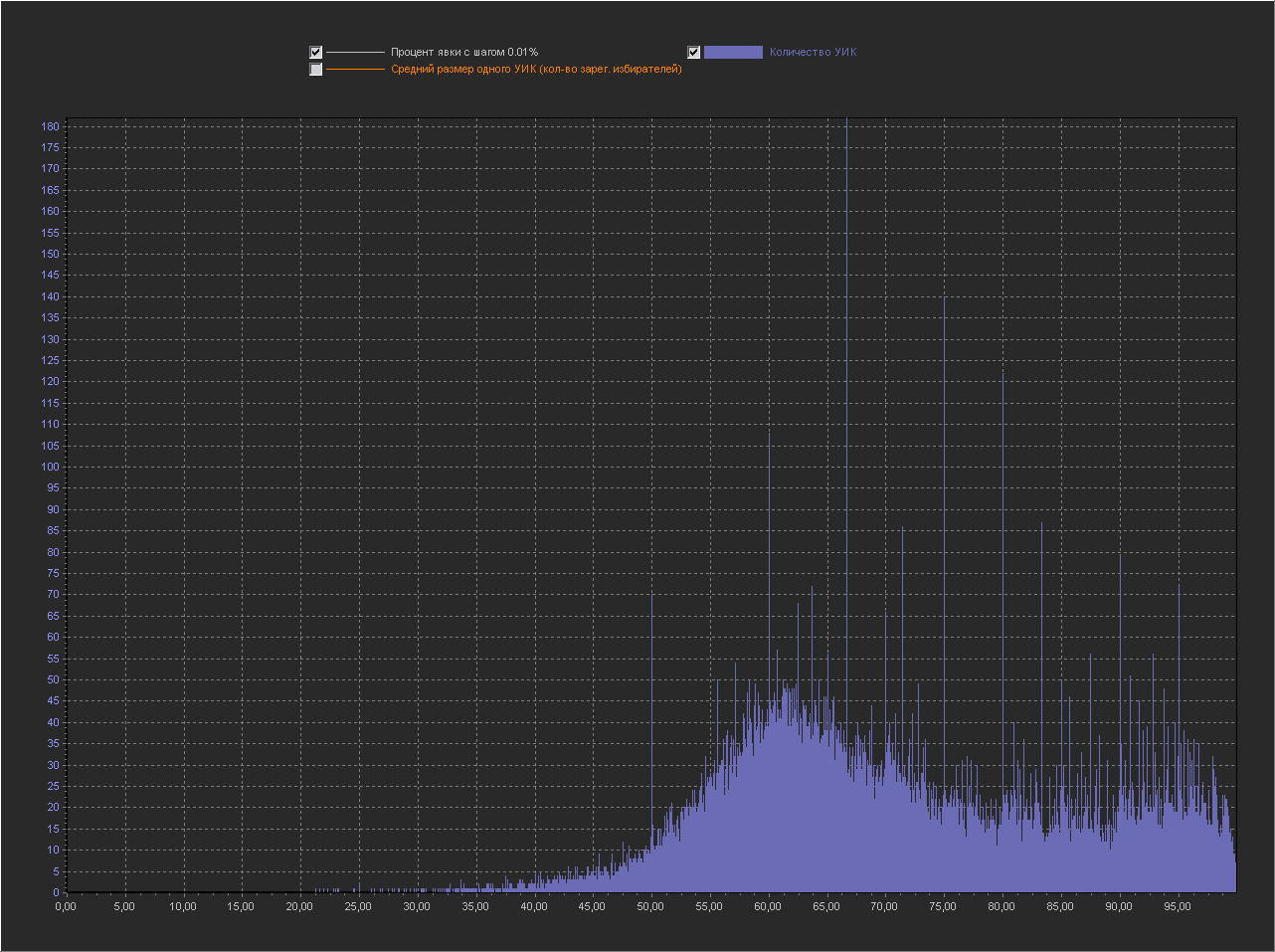The image size is (1275, 952).
Task: Click vertical axis value '75'
Action: (x=54, y=573)
